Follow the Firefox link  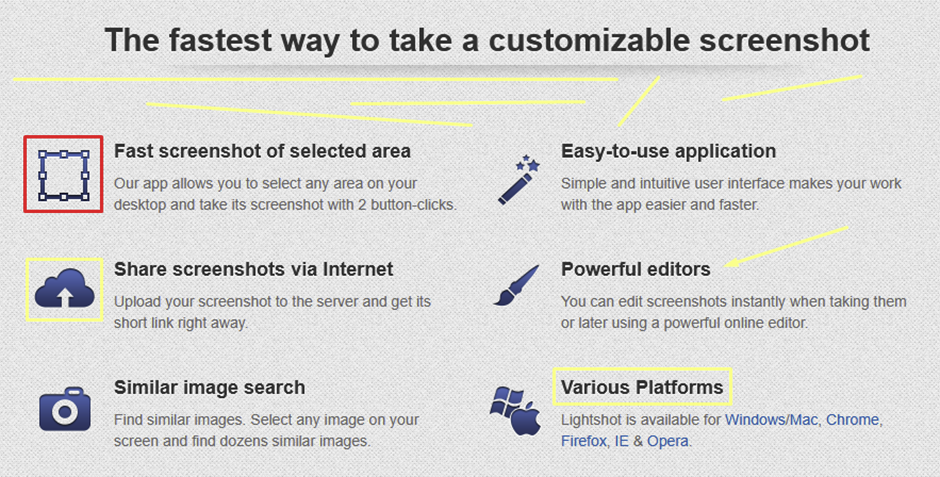[x=584, y=440]
